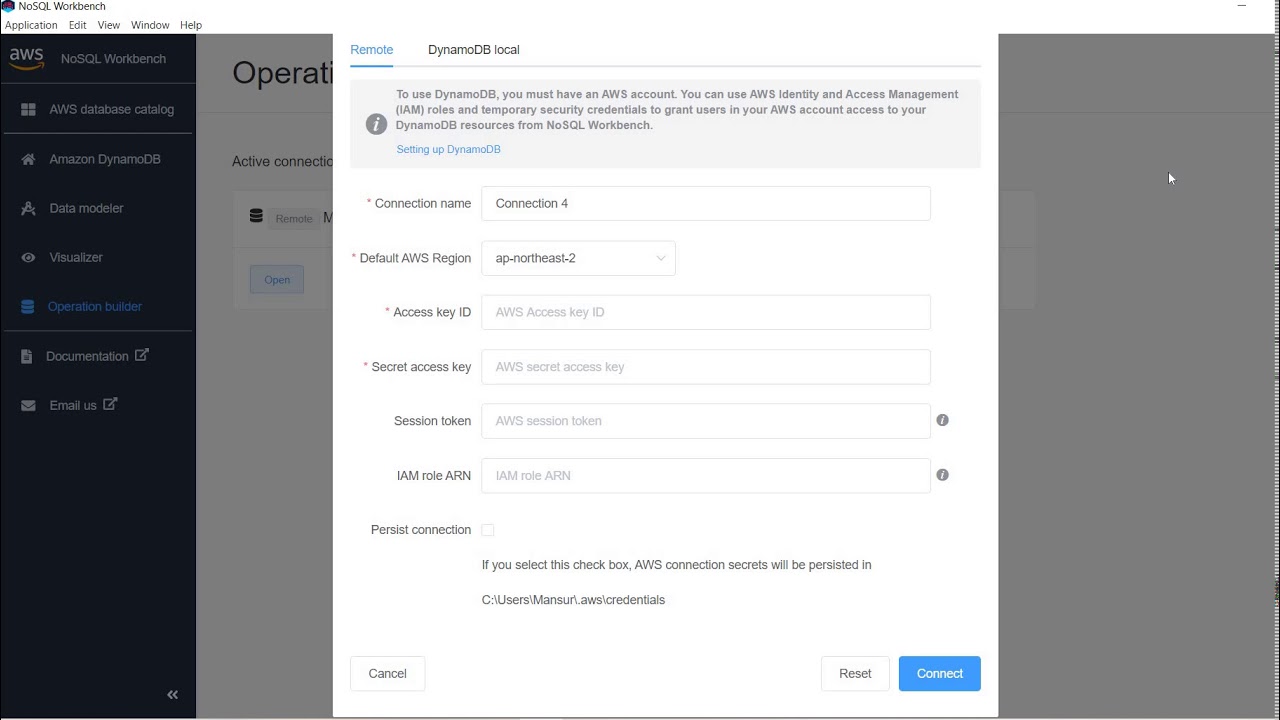
Task: Click the Documentation sidebar label
Action: click(87, 356)
